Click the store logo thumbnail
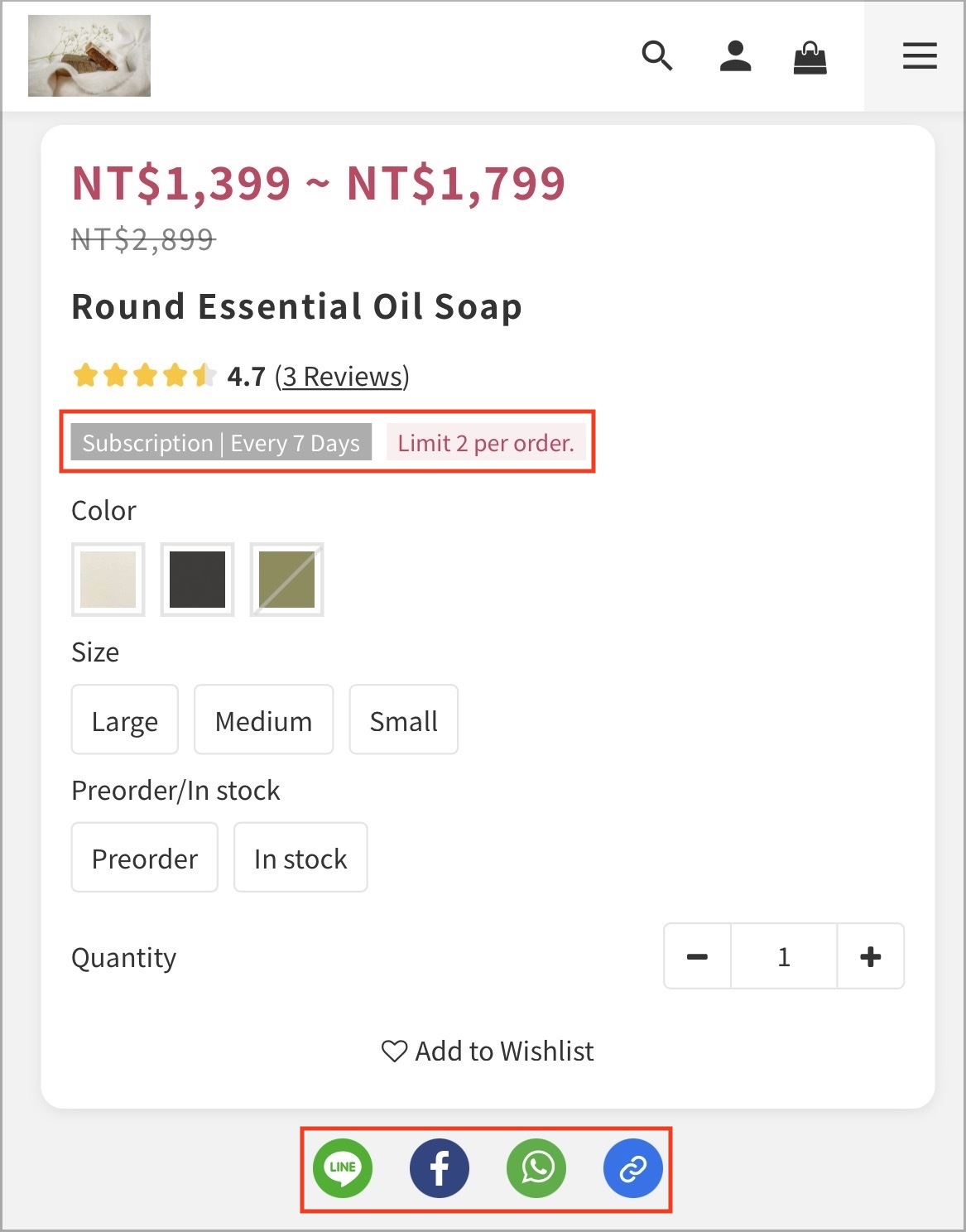This screenshot has height=1232, width=966. (89, 55)
